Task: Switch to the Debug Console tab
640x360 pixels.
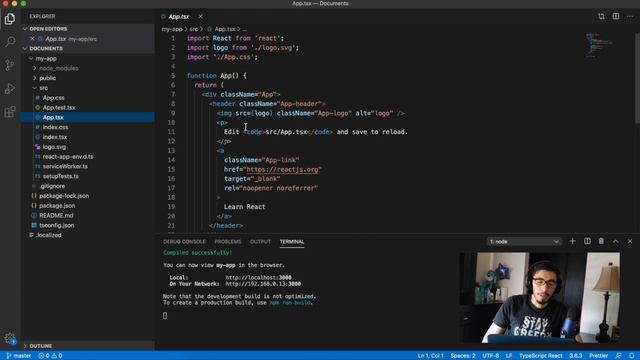Action: click(x=184, y=242)
